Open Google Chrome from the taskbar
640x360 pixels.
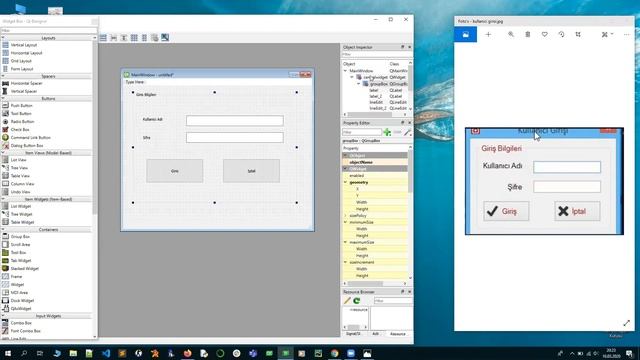334,353
